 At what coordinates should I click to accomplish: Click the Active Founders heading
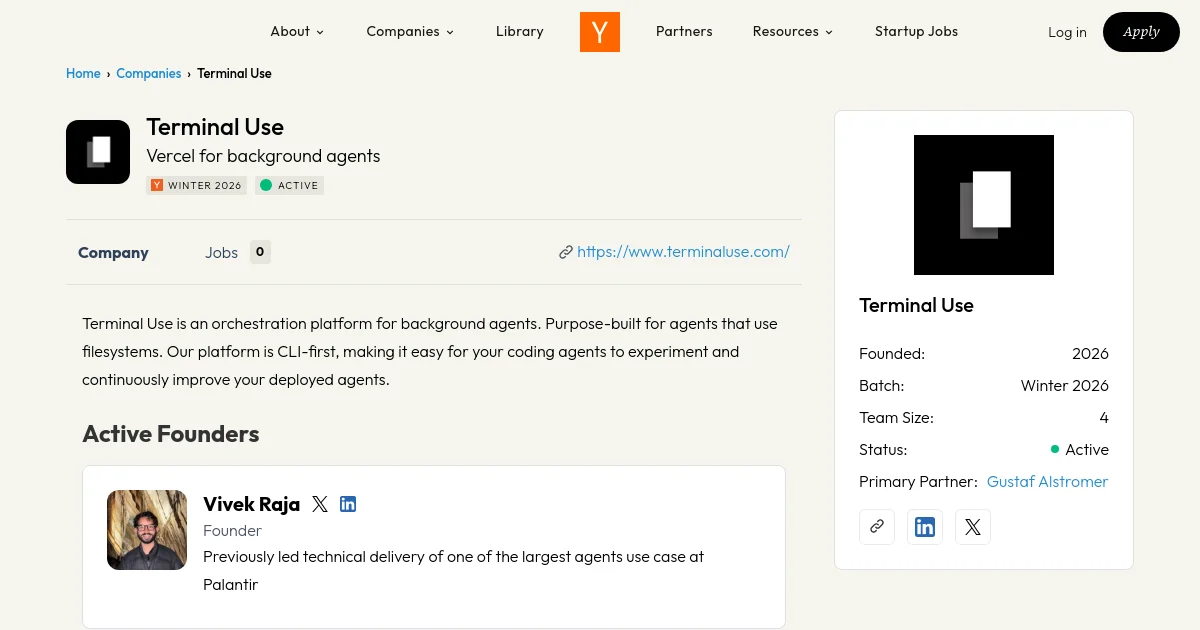point(171,434)
